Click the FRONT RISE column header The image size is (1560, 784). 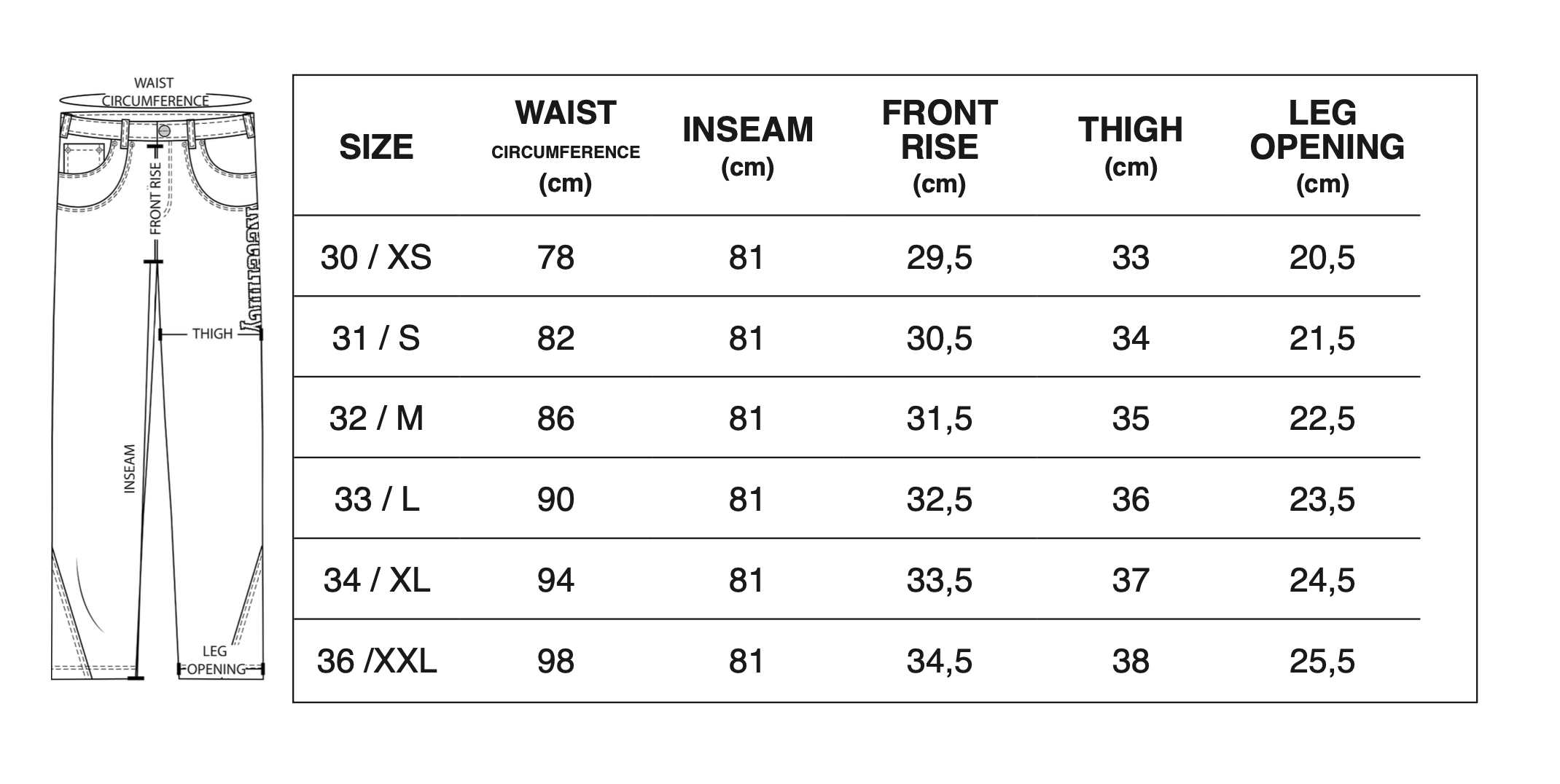click(x=939, y=146)
